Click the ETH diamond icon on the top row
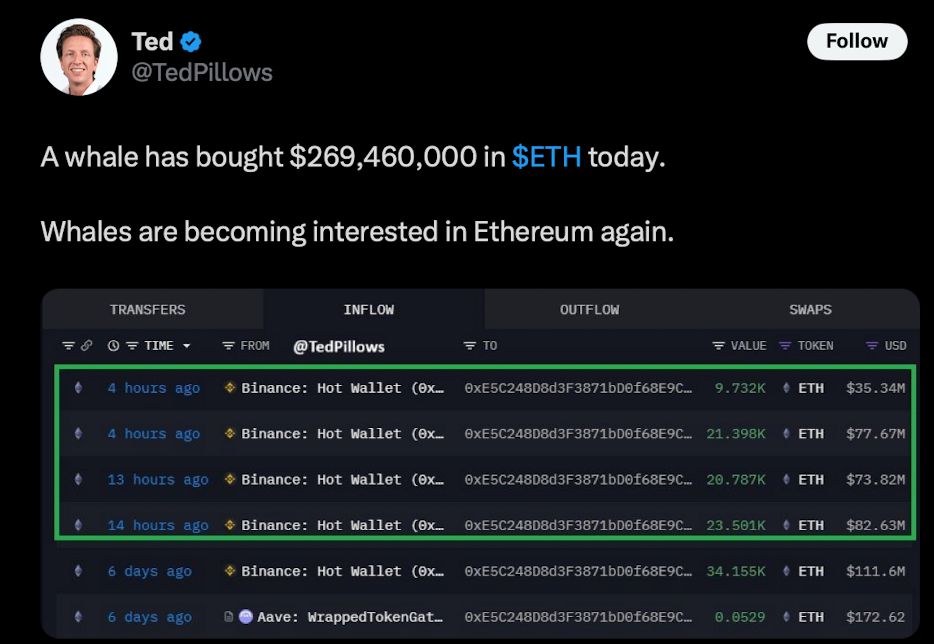Image resolution: width=934 pixels, height=644 pixels. click(77, 388)
